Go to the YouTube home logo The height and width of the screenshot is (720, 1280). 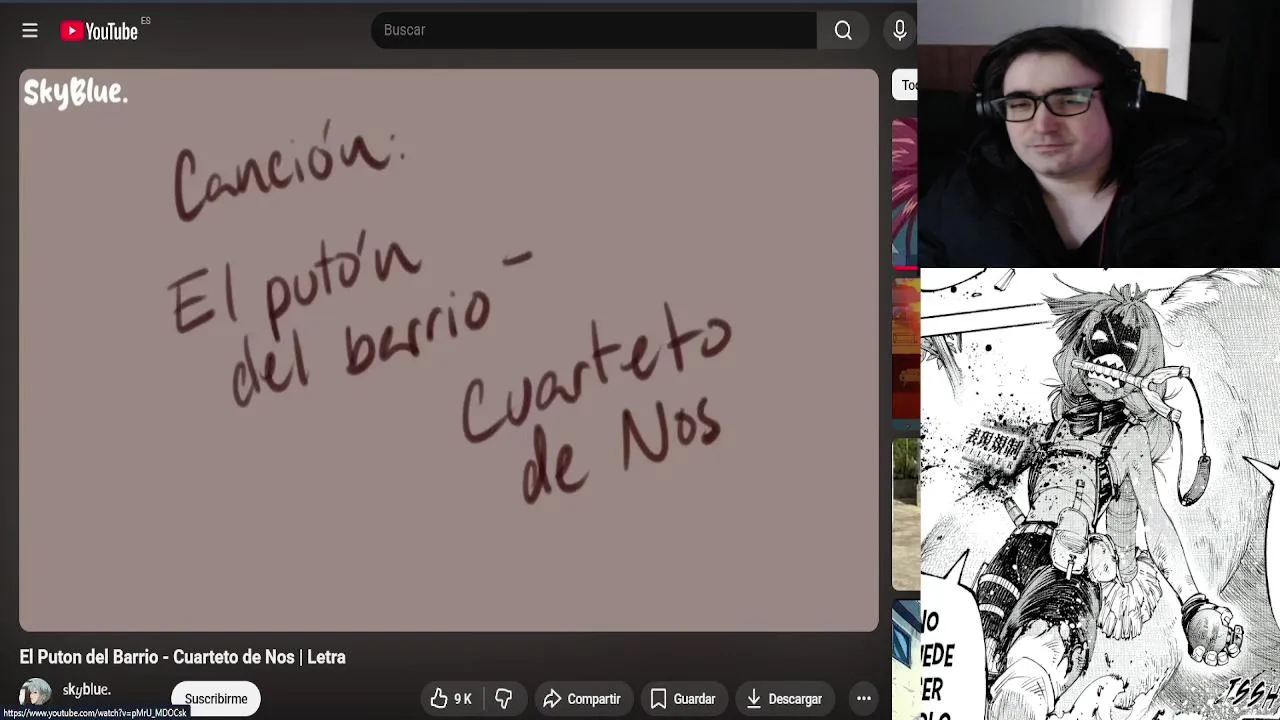(99, 31)
